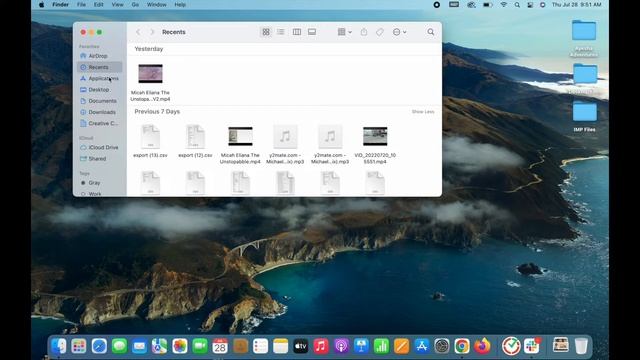Click the Wi-Fi icon in menu bar

(x=504, y=5)
